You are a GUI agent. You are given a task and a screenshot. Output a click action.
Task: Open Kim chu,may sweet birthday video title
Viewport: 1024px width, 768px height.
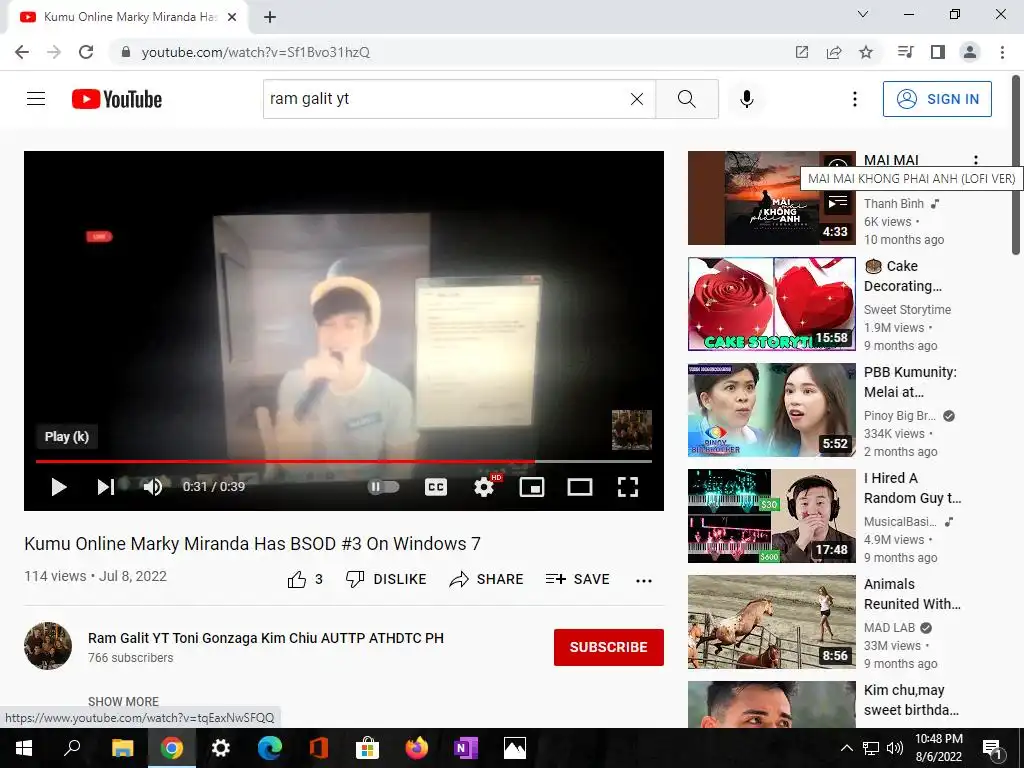911,700
